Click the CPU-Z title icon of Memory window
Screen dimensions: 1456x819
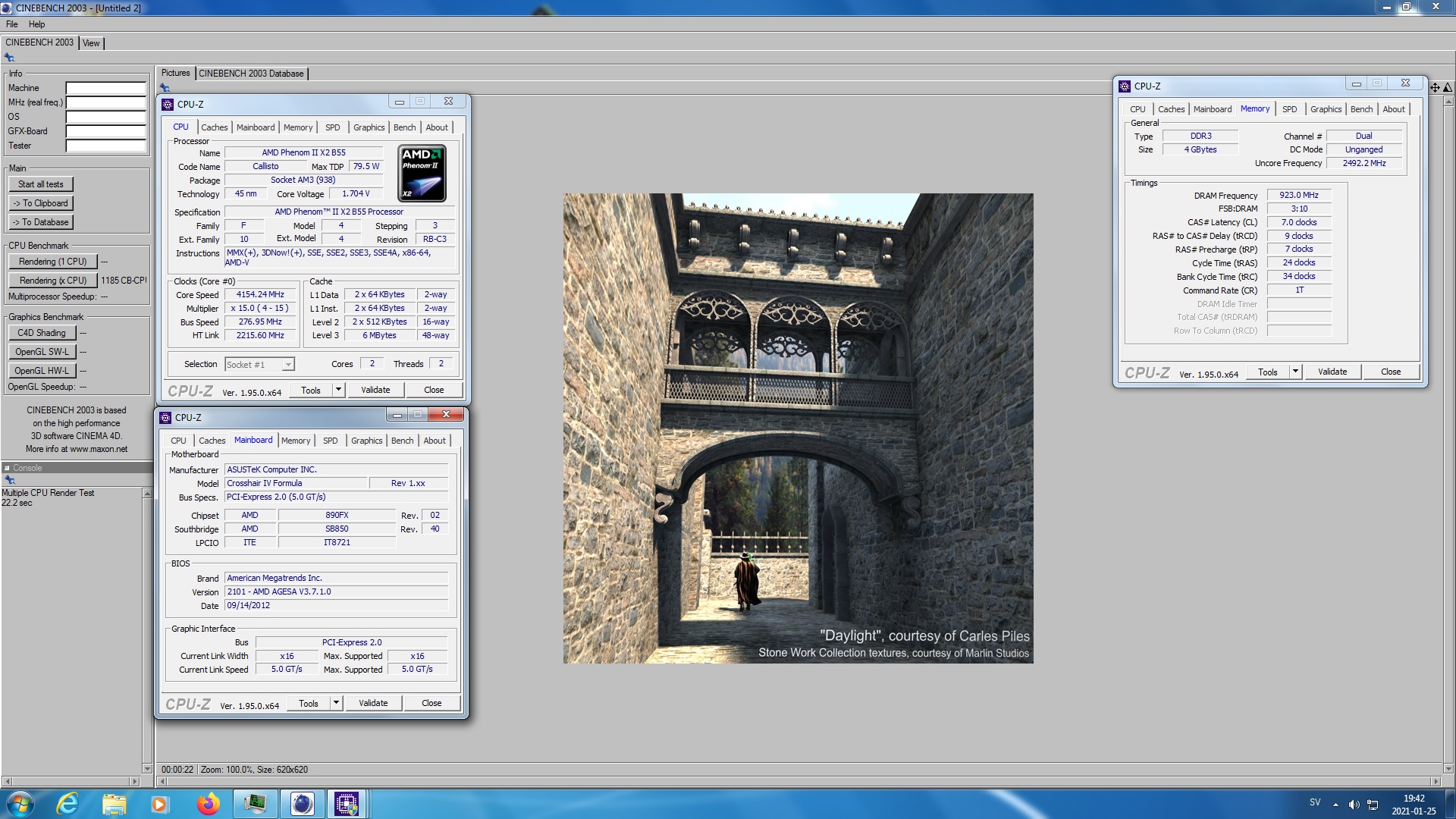[1125, 86]
